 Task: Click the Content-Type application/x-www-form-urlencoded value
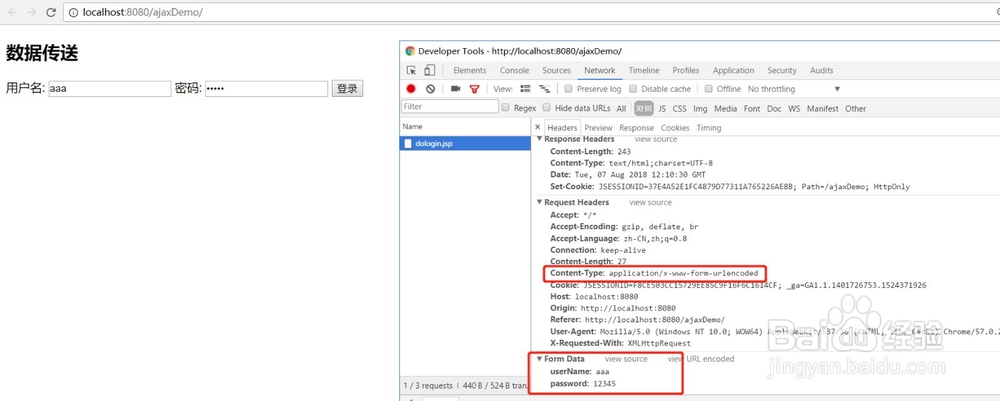683,273
